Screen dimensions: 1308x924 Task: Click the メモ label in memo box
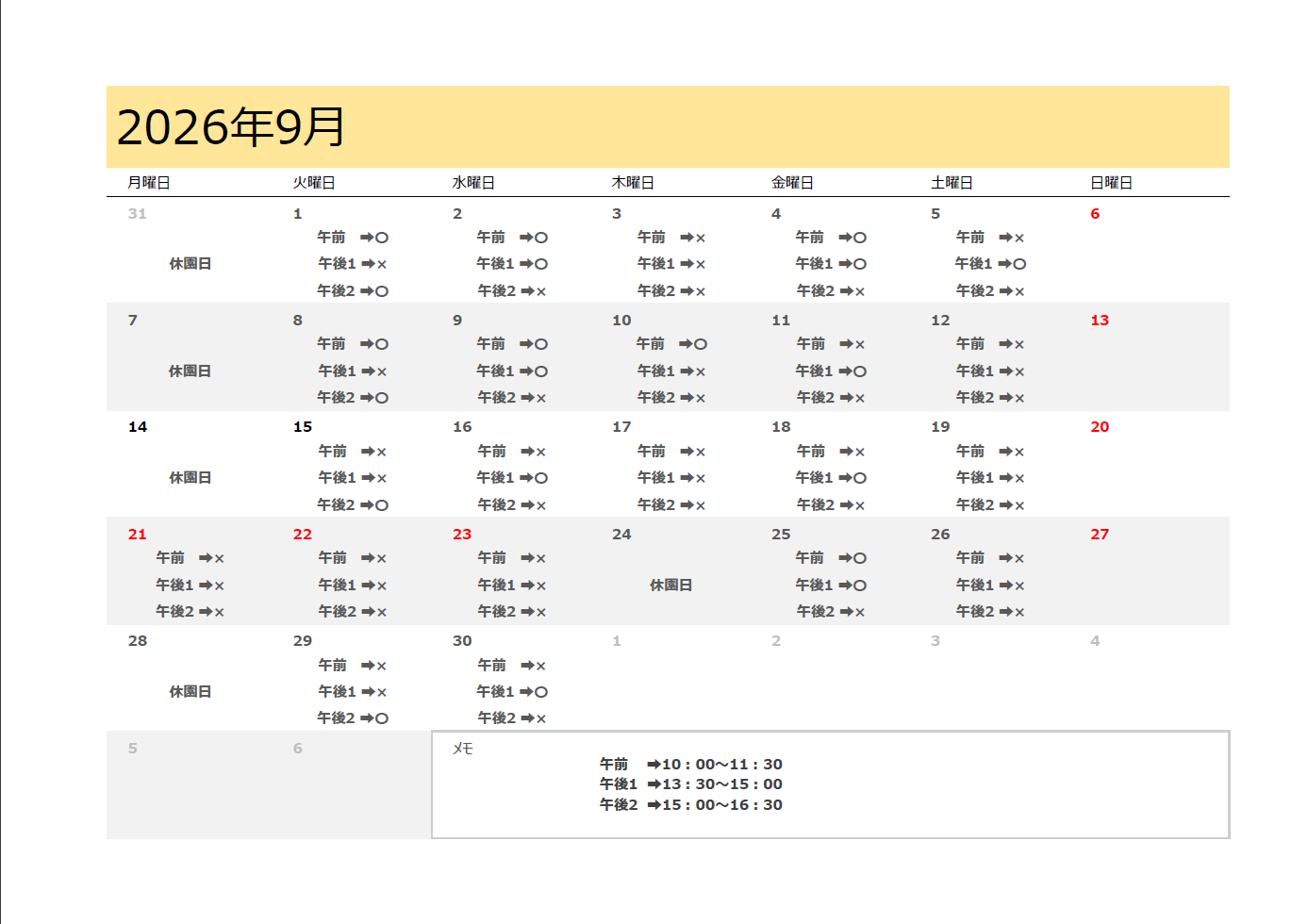coord(463,749)
